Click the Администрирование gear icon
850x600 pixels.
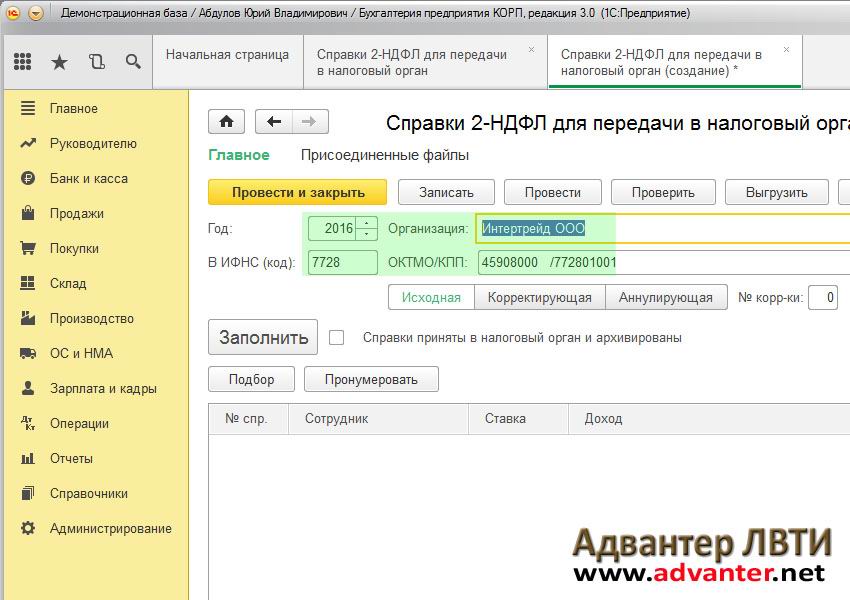pos(28,528)
